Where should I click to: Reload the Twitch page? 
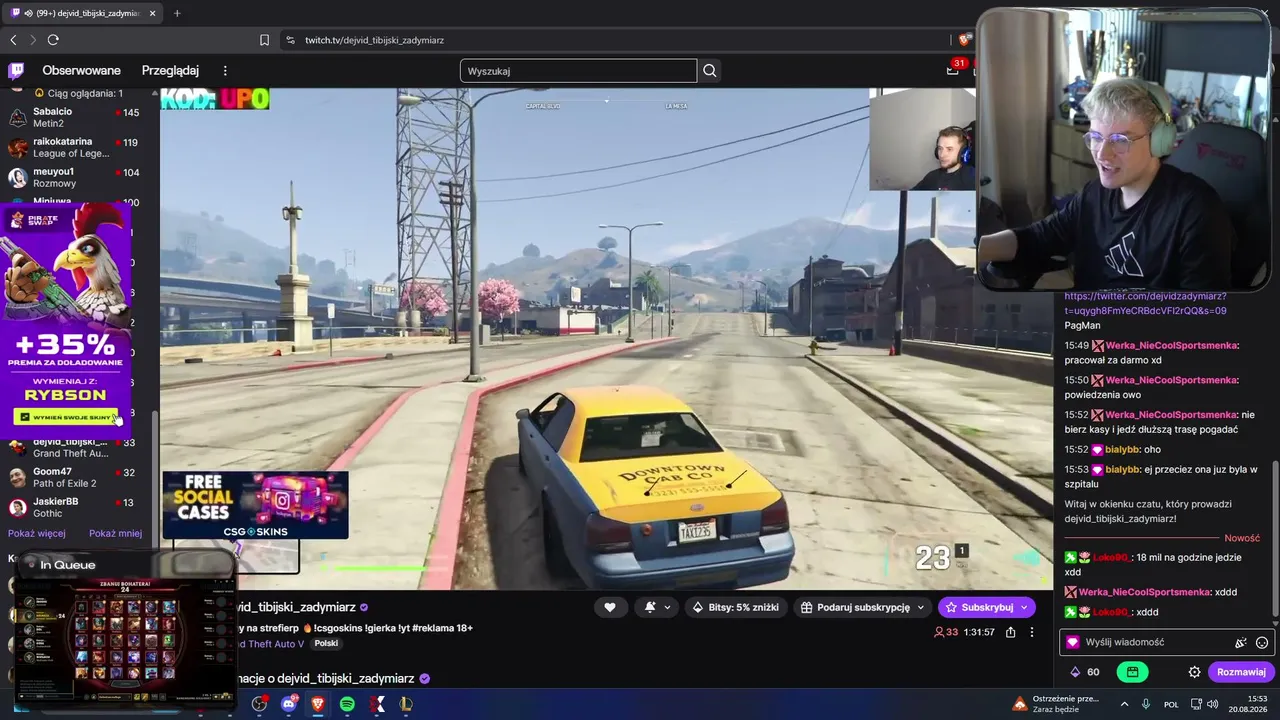53,40
